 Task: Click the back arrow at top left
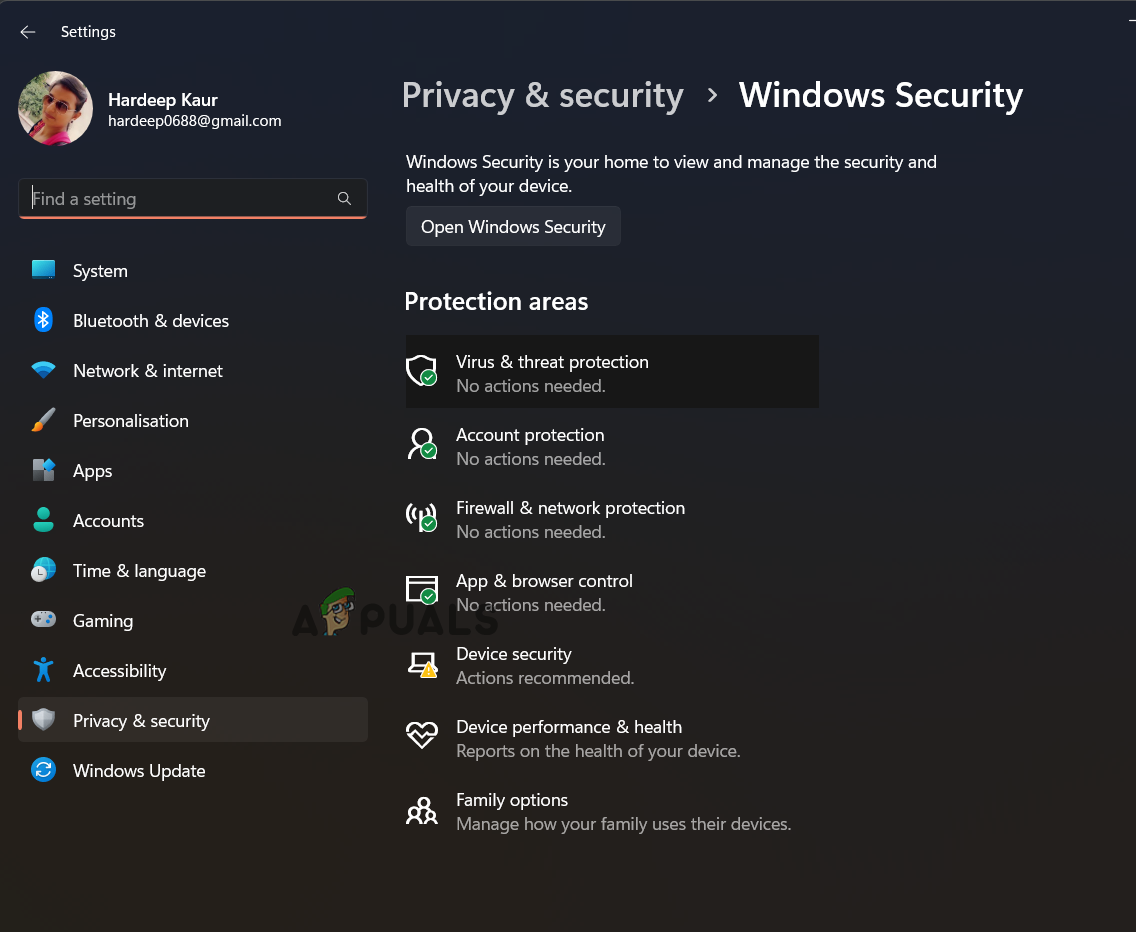(27, 31)
